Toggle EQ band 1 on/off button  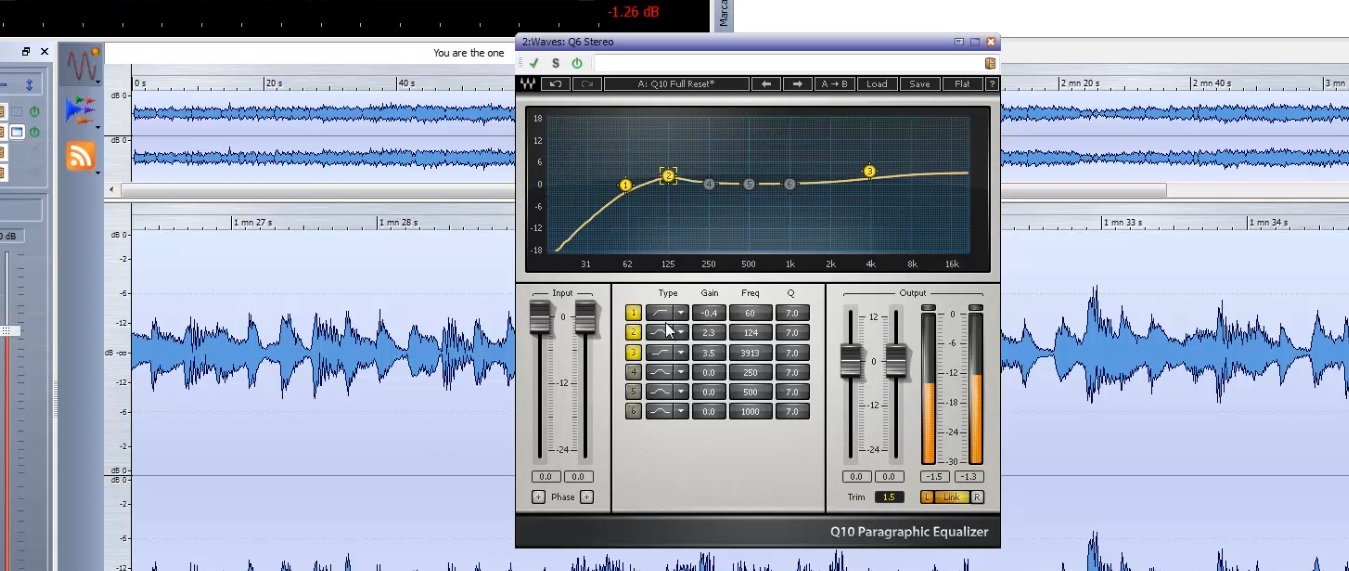[x=633, y=313]
